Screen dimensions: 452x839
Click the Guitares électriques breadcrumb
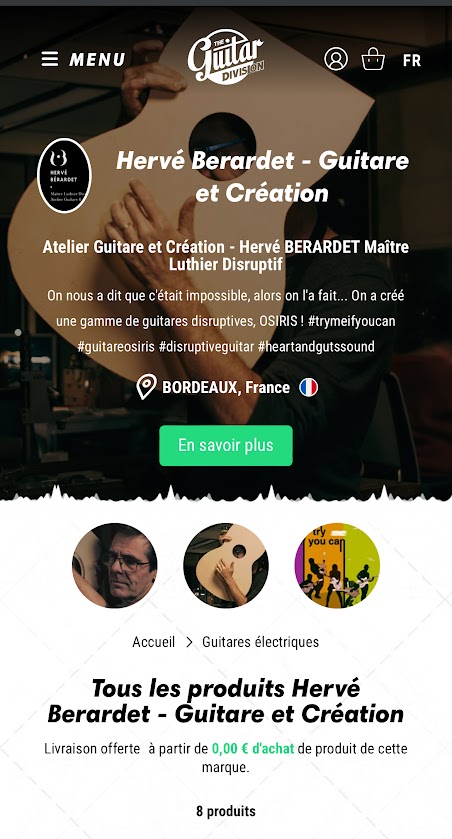(261, 642)
